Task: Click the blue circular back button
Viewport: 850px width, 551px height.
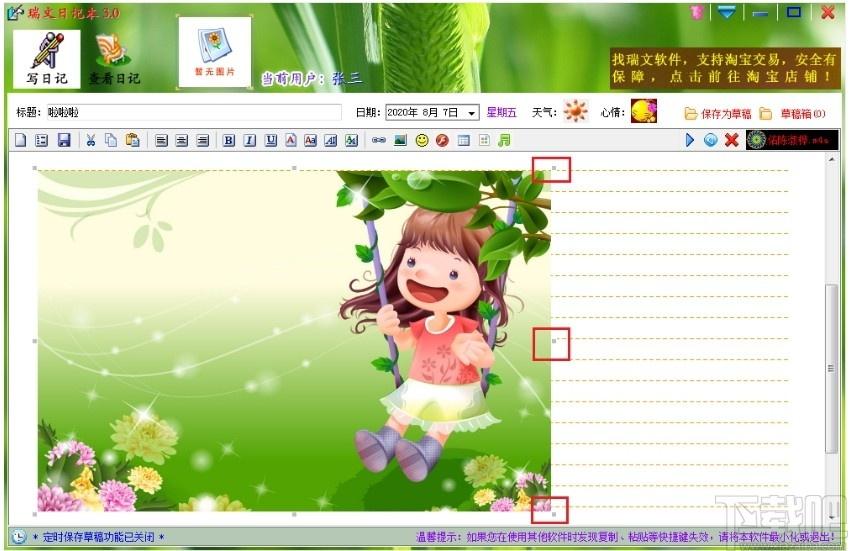Action: pyautogui.click(x=711, y=140)
